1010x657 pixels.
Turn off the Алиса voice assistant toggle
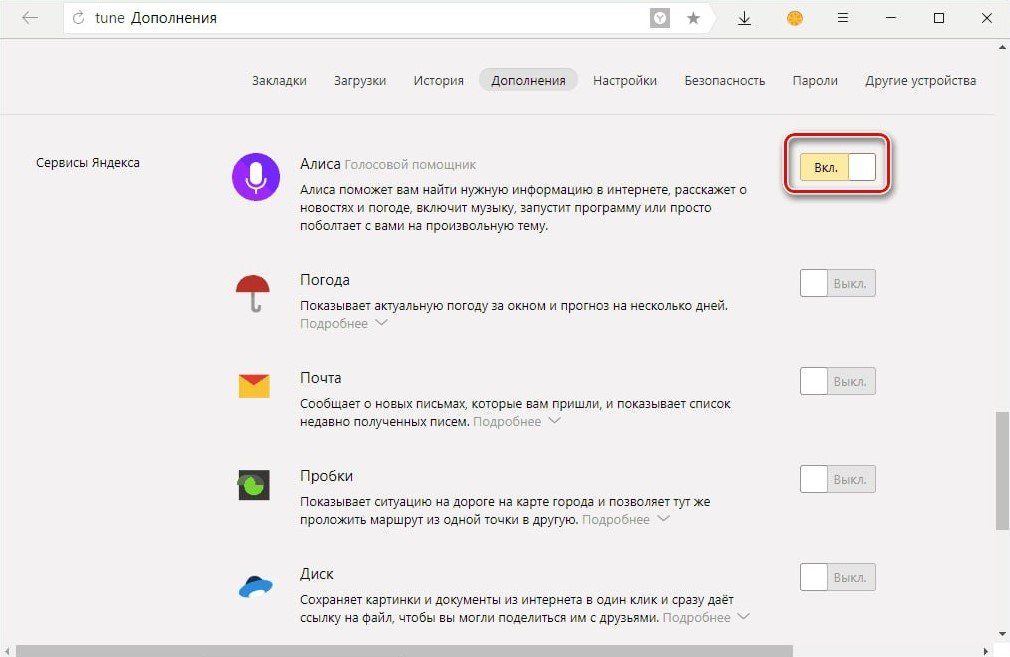[x=837, y=167]
